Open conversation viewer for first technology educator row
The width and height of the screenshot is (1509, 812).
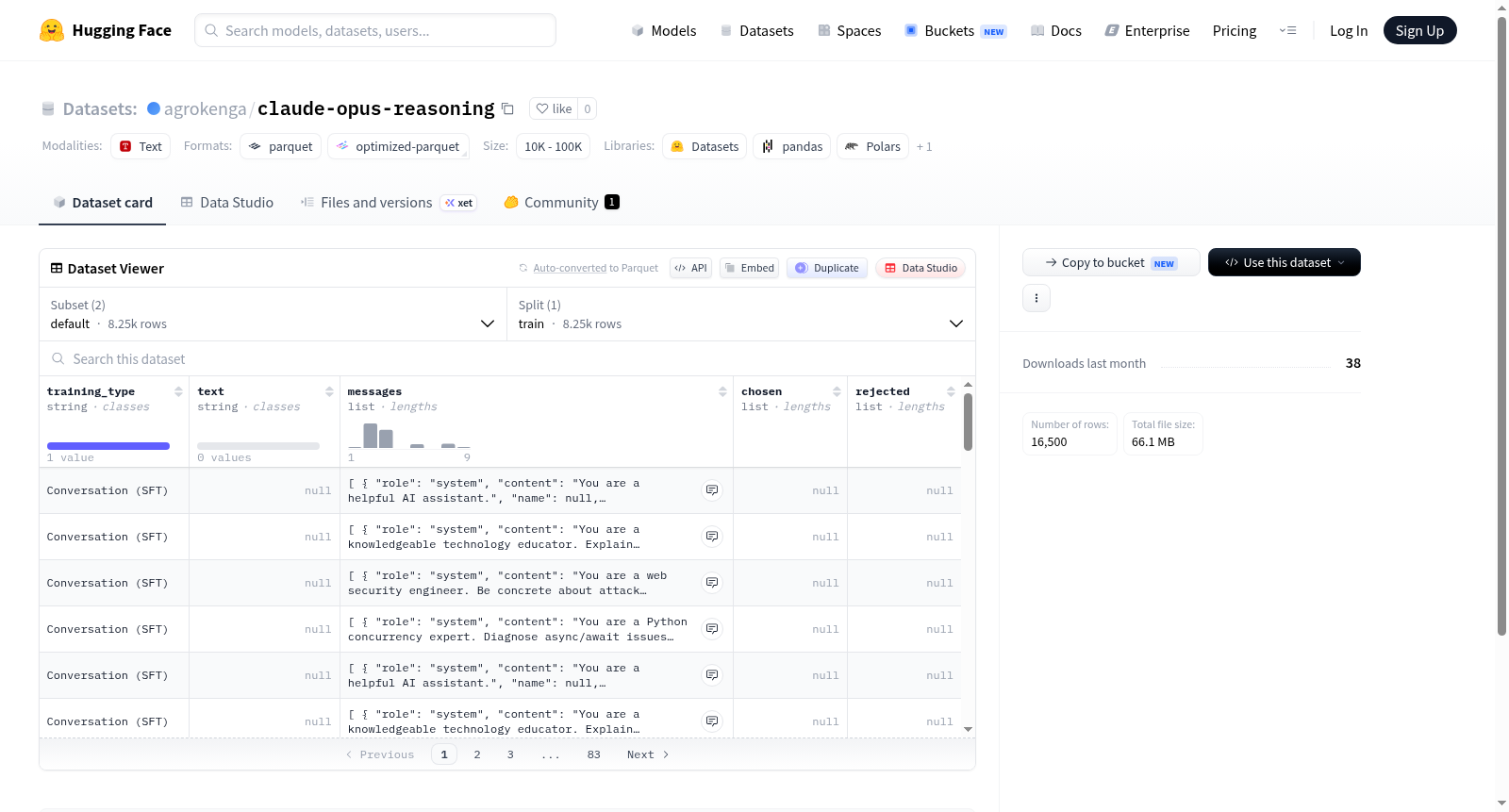point(712,537)
